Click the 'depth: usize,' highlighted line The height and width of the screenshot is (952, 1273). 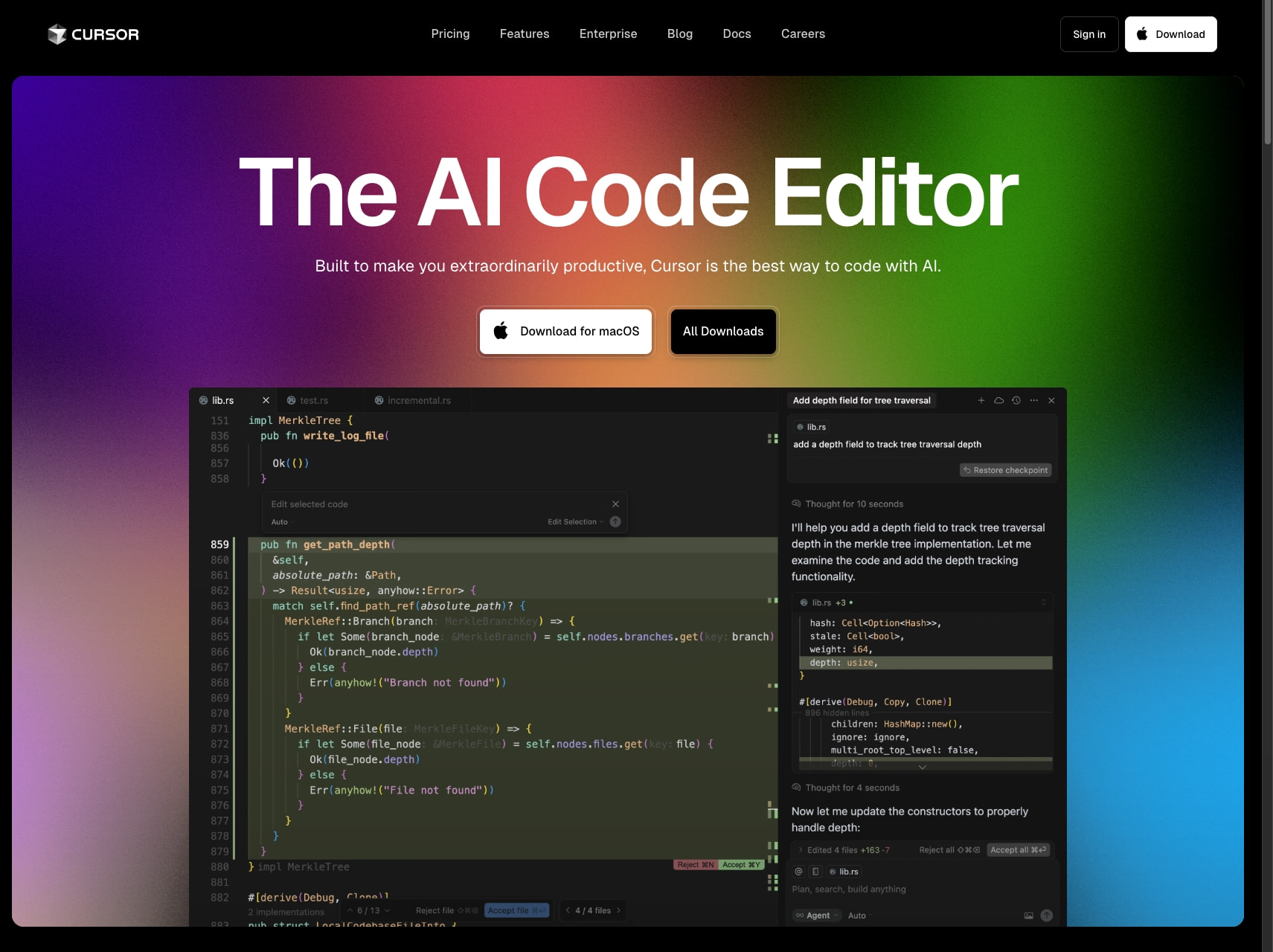click(926, 663)
